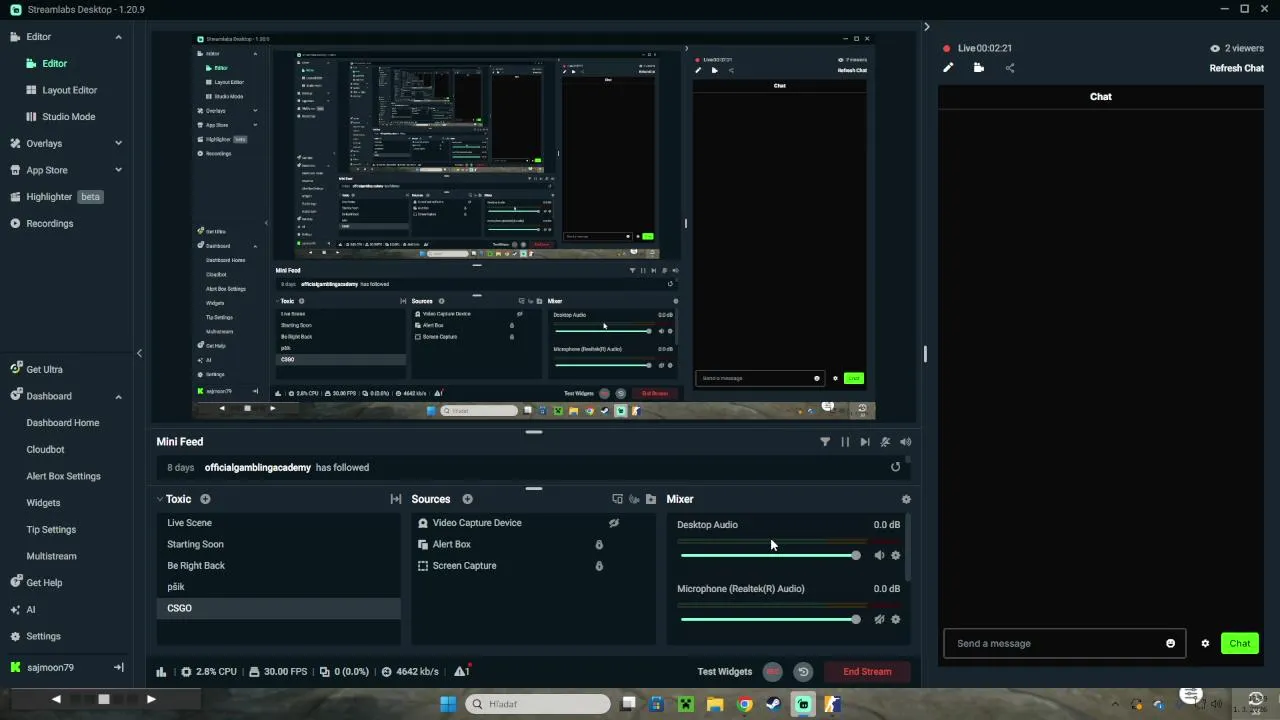
Task: Show the hidden Video Capture Device source
Action: click(x=614, y=523)
